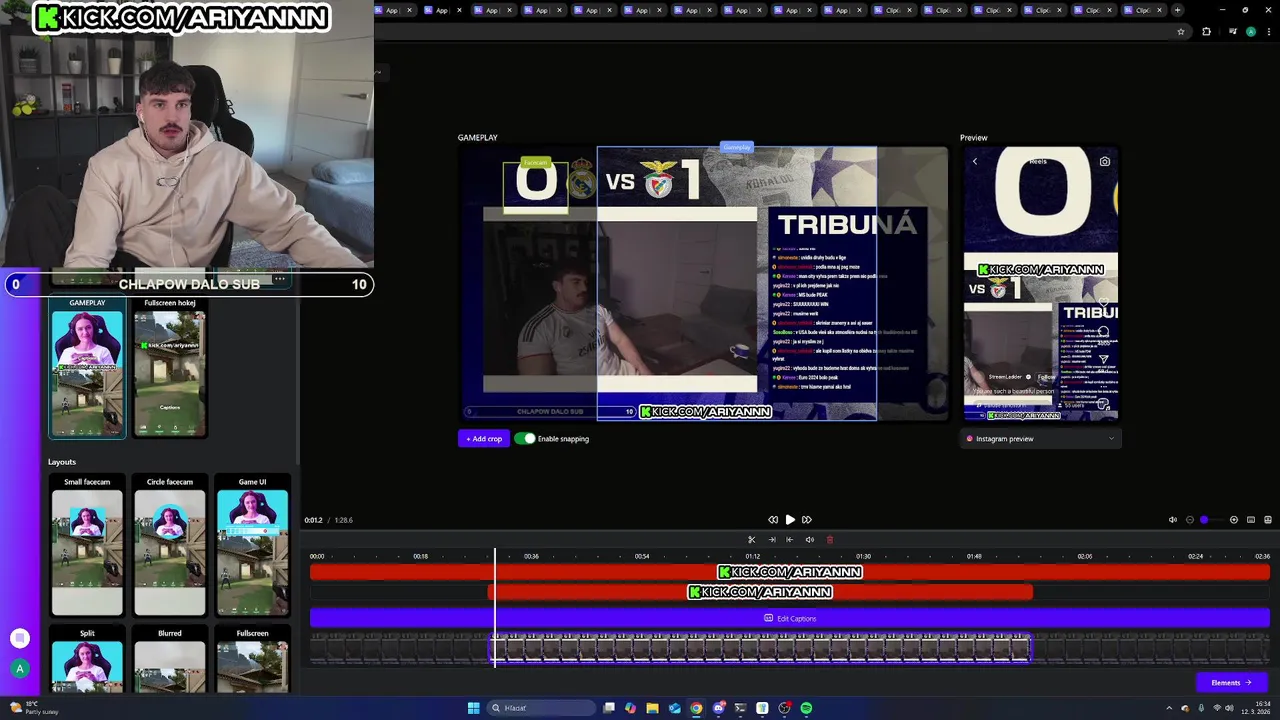Viewport: 1280px width, 720px height.
Task: Select the Circle facecam layout
Action: pos(170,546)
